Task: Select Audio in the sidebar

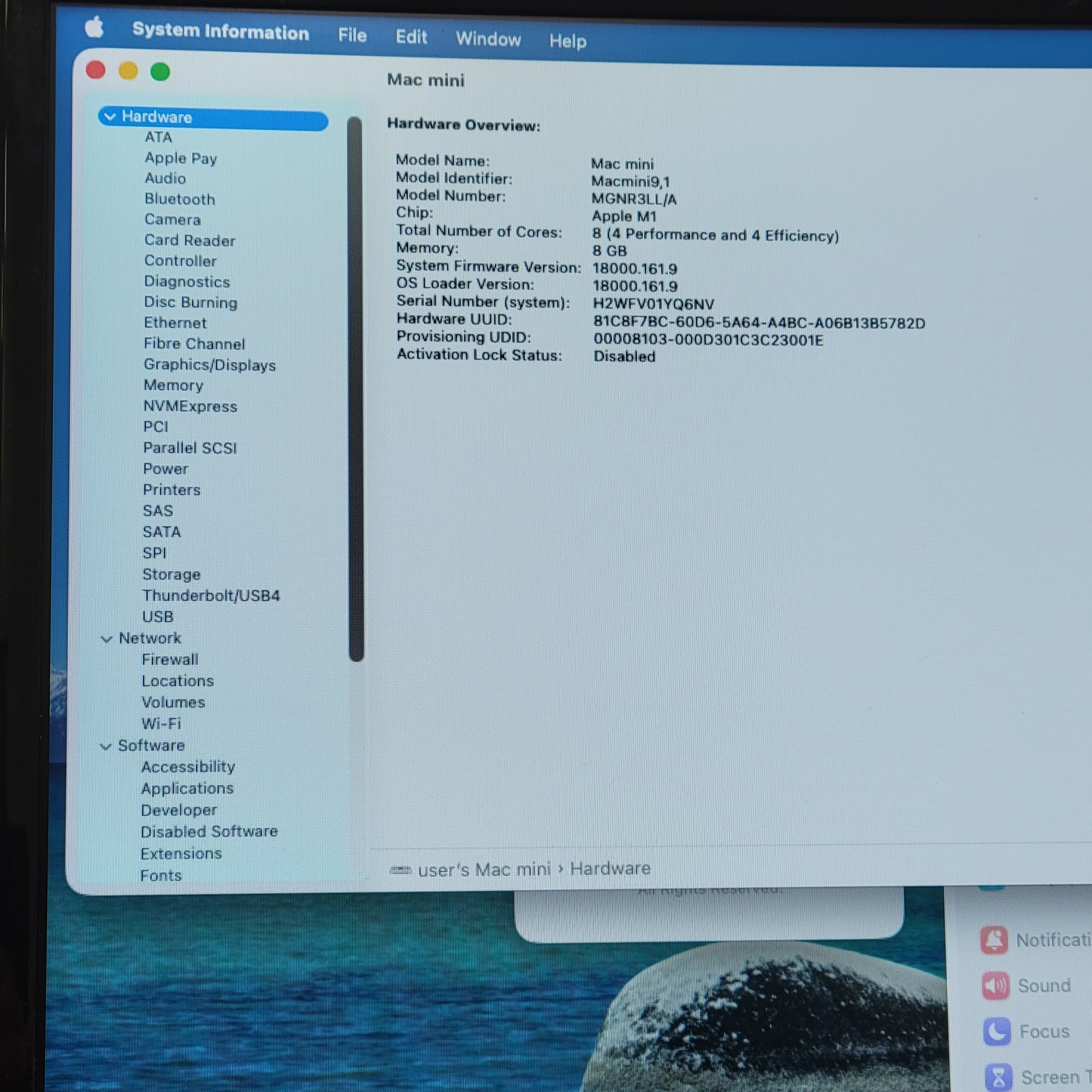Action: 165,178
